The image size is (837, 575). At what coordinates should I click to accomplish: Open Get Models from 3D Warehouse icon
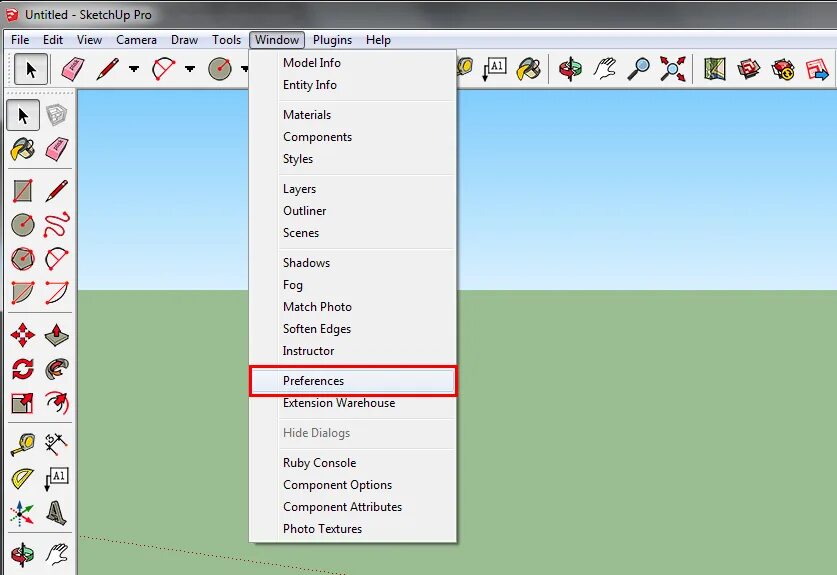click(748, 69)
